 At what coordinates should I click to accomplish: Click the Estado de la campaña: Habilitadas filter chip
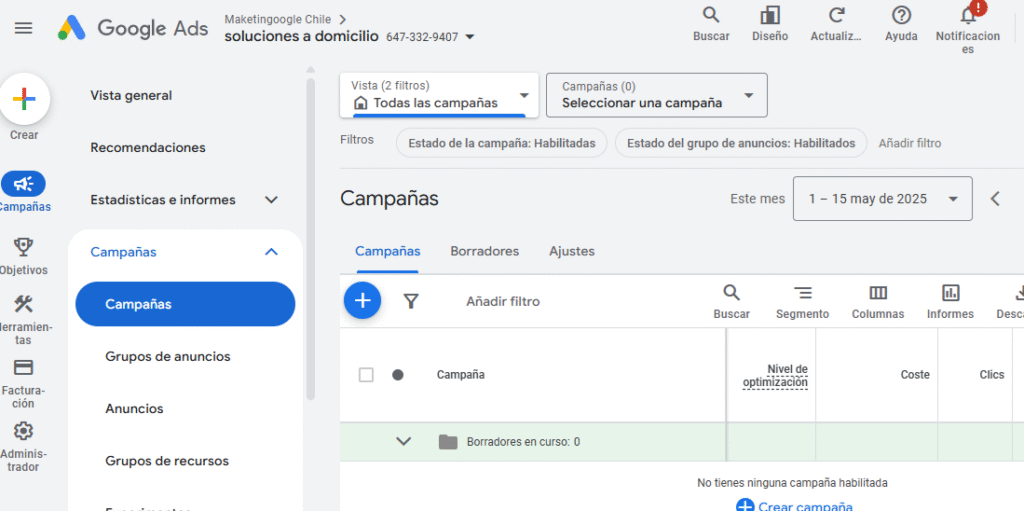(x=502, y=143)
